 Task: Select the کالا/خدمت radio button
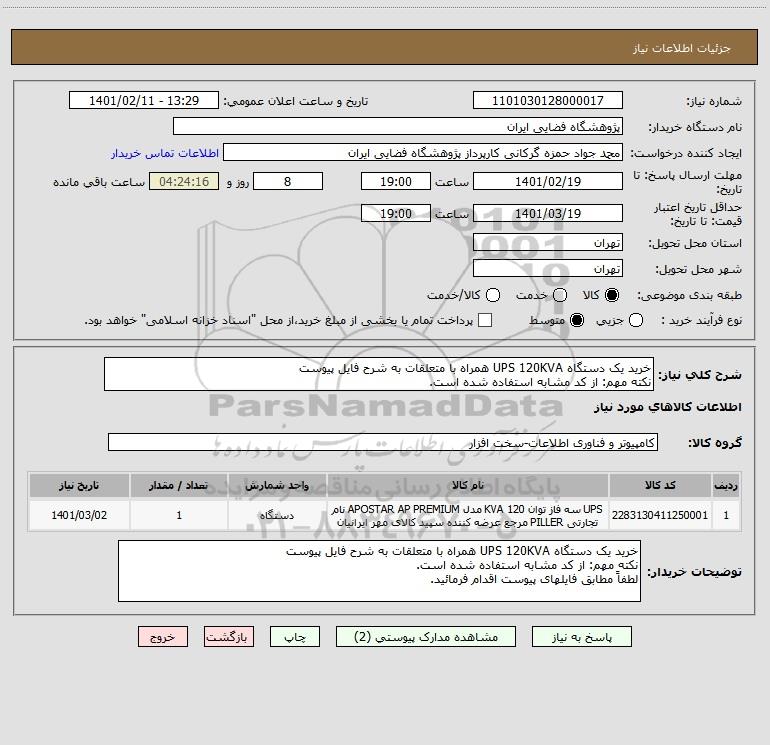pos(493,295)
